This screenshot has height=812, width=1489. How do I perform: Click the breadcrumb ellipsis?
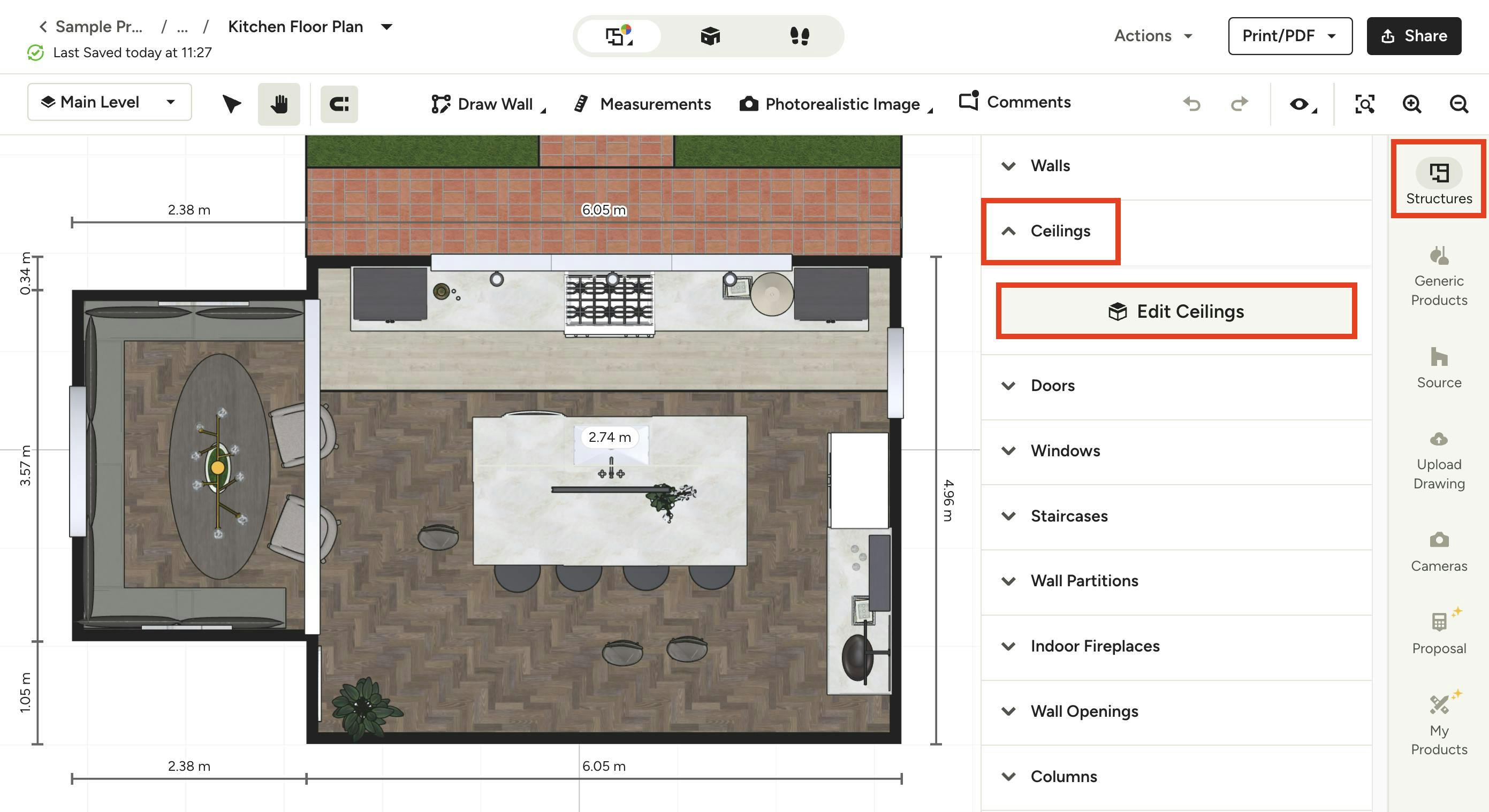[x=183, y=27]
